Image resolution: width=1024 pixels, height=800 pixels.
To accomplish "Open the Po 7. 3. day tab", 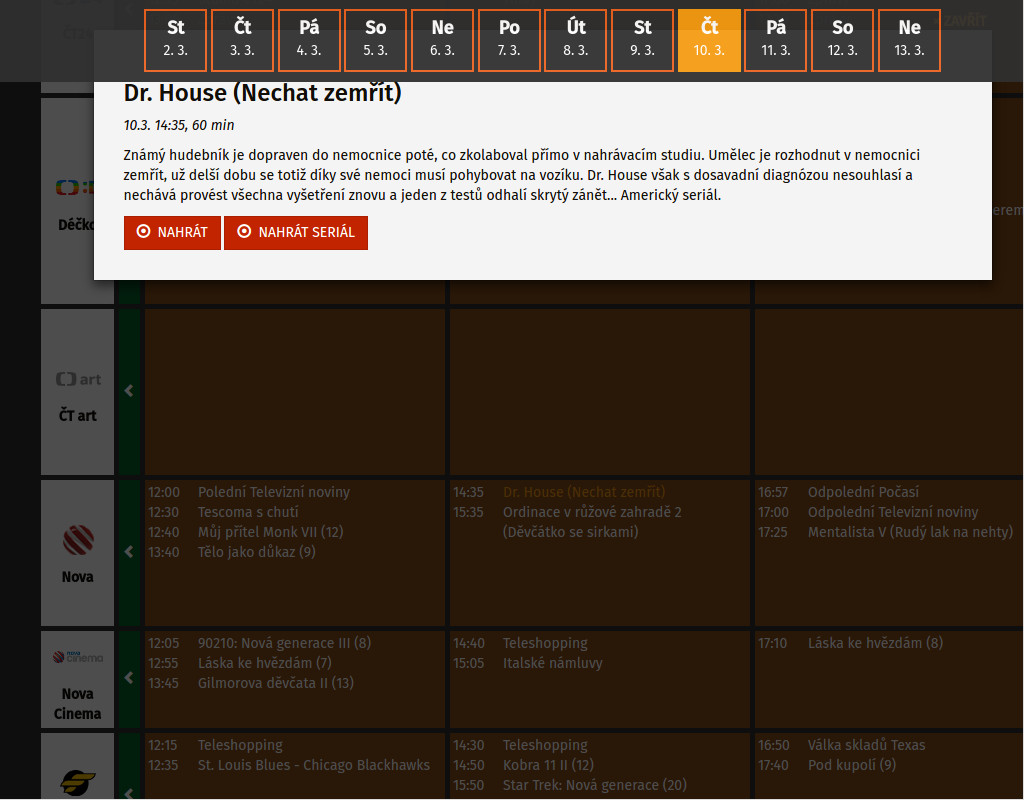I will [x=509, y=40].
